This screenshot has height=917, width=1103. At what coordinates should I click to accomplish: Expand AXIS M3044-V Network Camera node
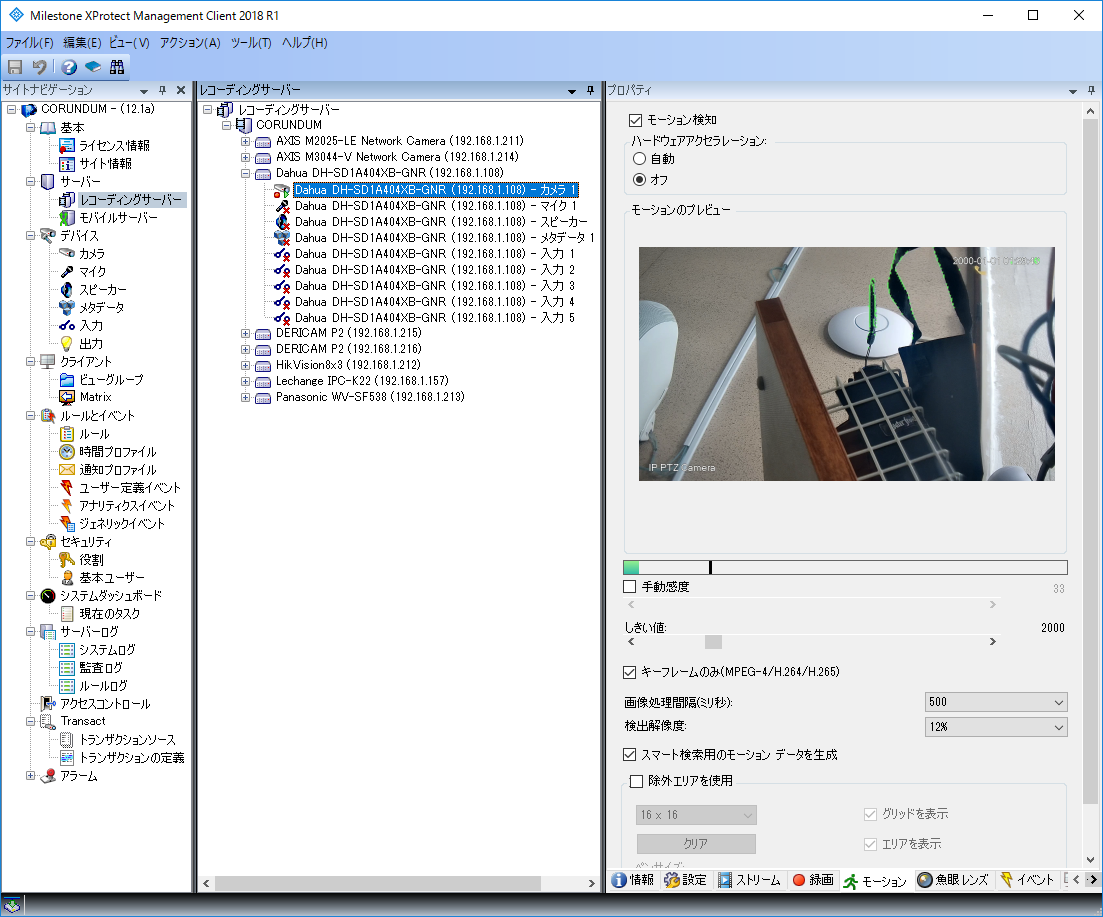pos(246,158)
